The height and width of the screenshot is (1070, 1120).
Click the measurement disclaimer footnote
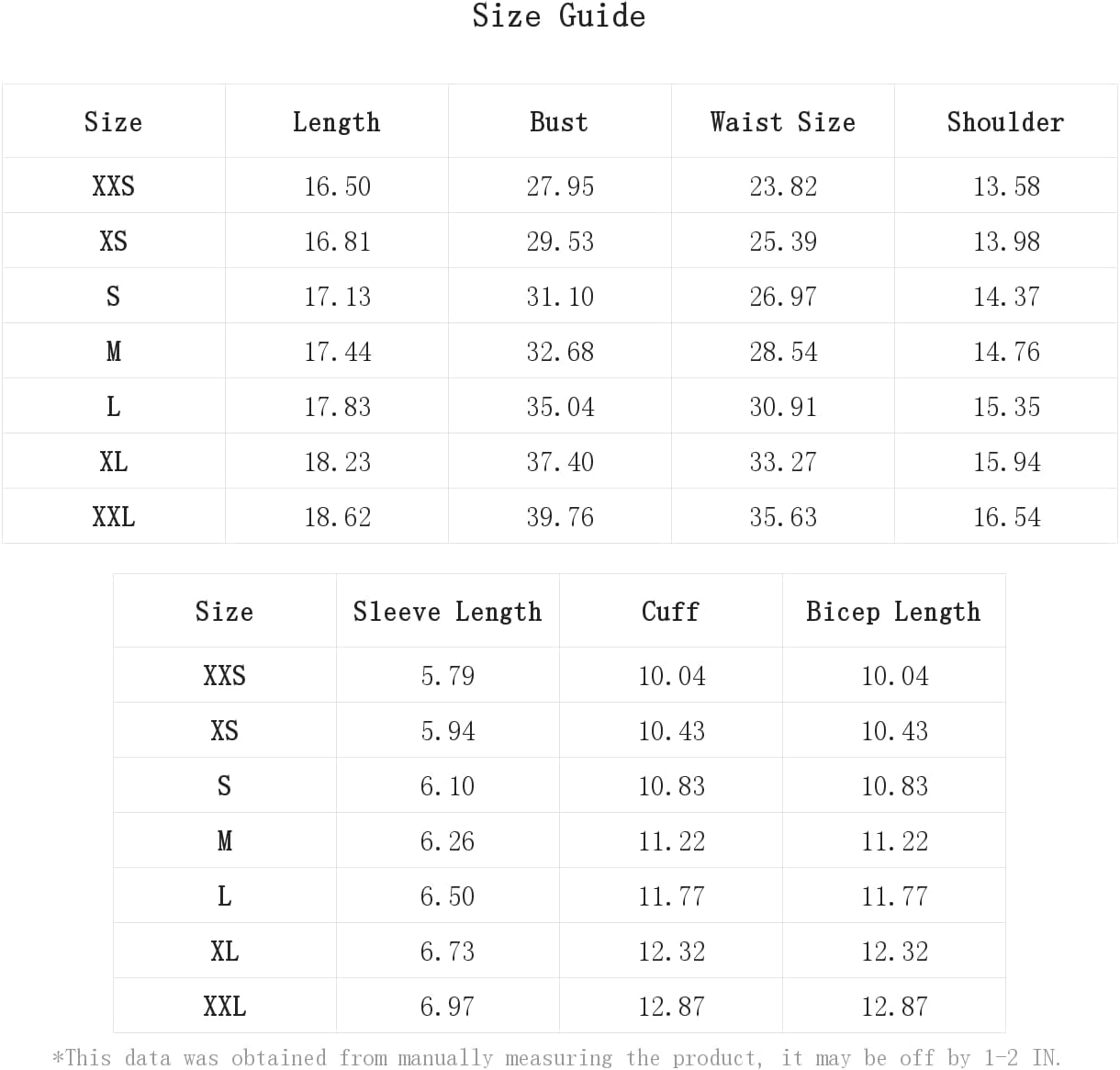coord(557,1058)
